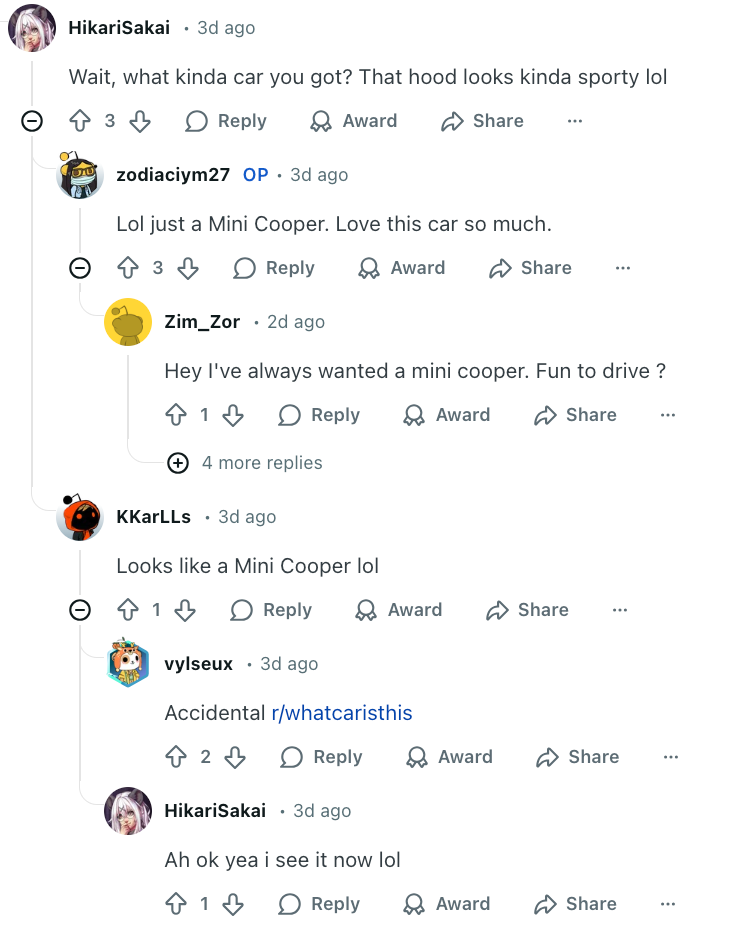729x930 pixels.
Task: Downvote KKarLLs's comment
Action: 185,610
